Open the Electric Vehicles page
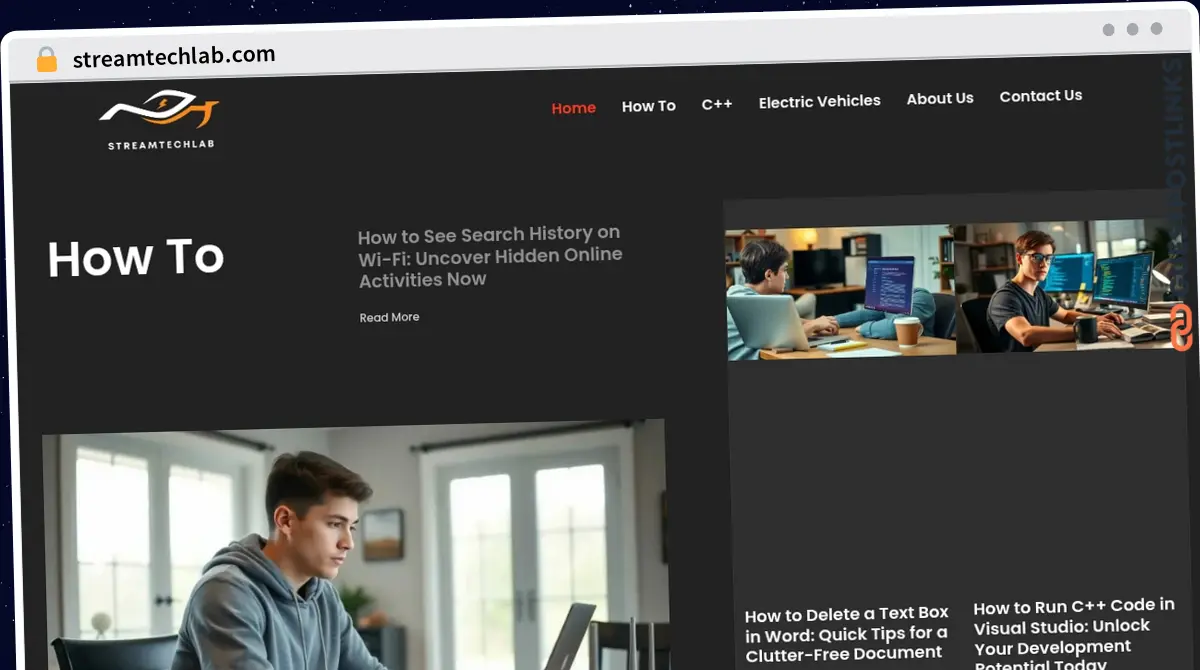This screenshot has height=670, width=1200. (820, 100)
